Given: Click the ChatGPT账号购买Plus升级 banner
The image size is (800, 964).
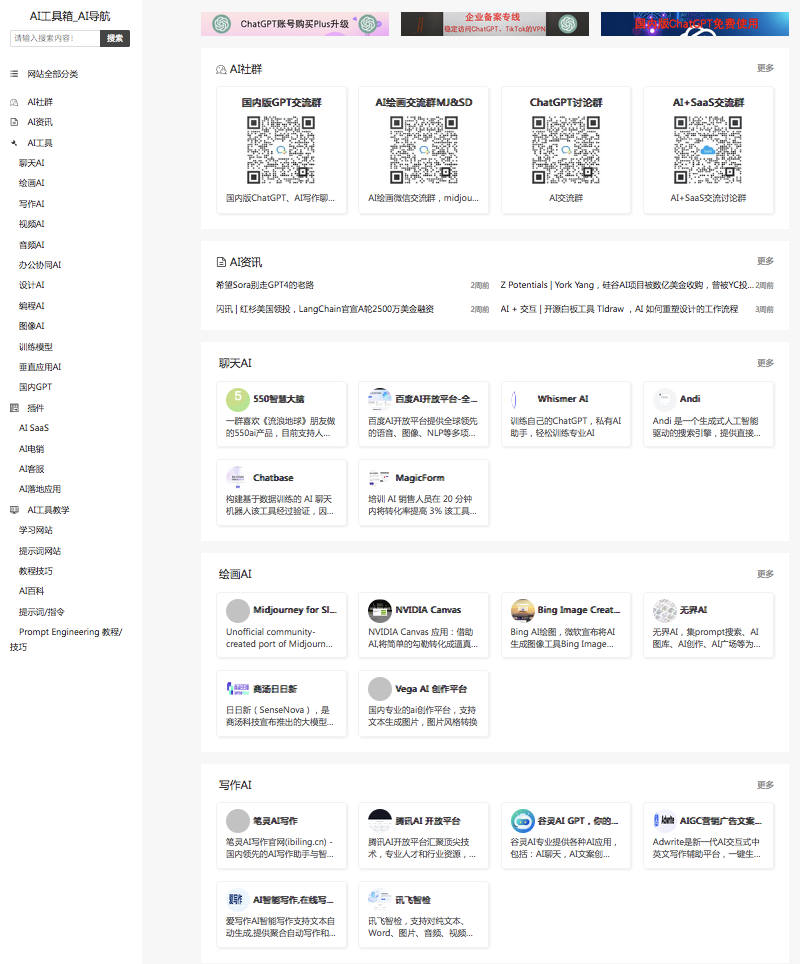Looking at the screenshot, I should [x=295, y=24].
